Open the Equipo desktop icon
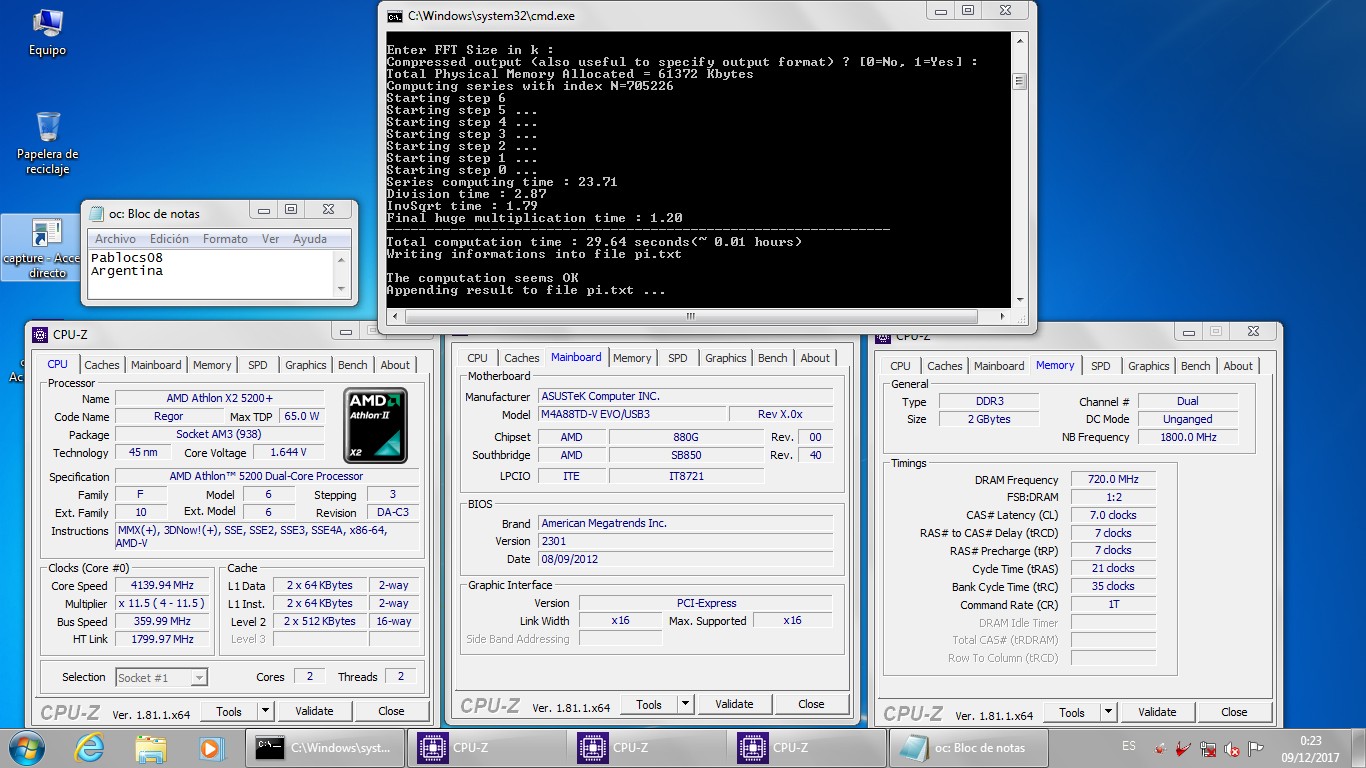 click(47, 32)
